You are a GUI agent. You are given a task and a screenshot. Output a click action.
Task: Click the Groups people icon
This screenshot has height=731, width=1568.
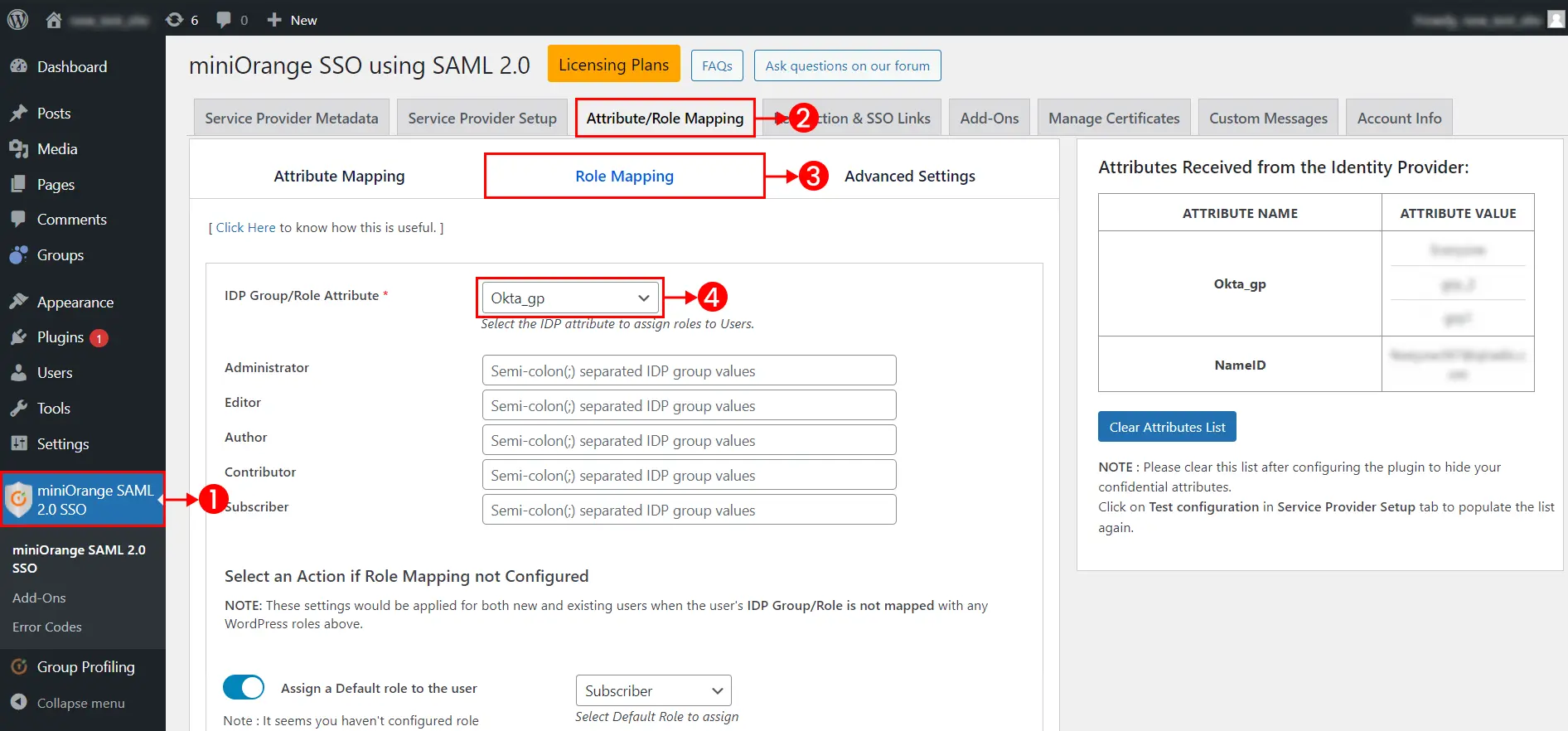pos(19,255)
